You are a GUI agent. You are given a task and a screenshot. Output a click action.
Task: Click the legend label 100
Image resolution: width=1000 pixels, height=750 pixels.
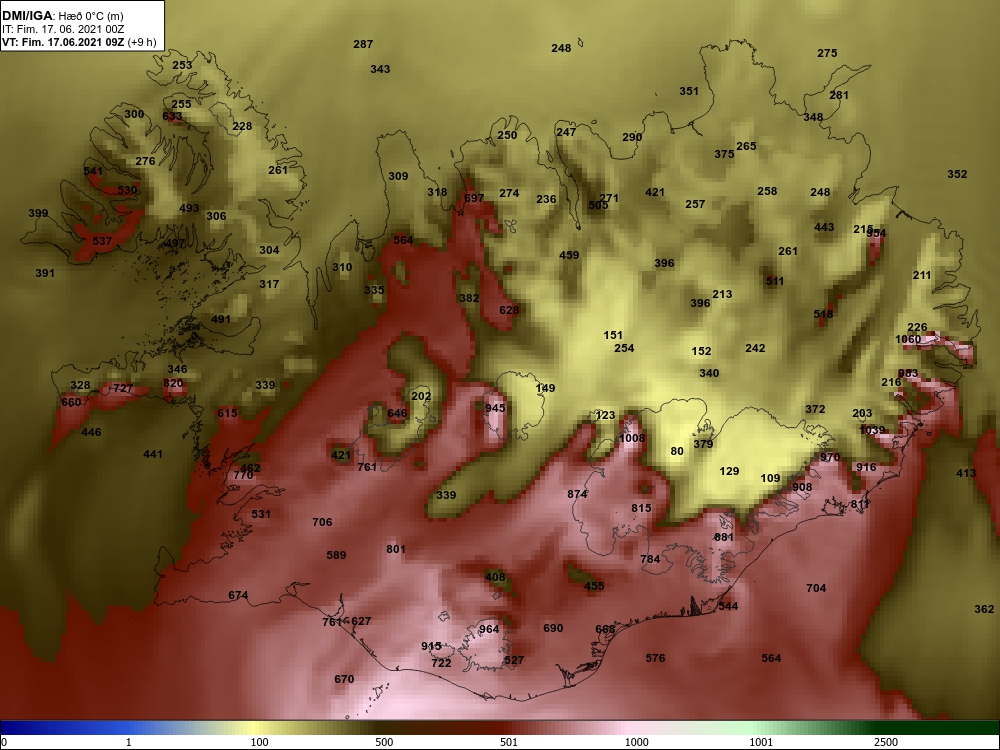point(259,742)
